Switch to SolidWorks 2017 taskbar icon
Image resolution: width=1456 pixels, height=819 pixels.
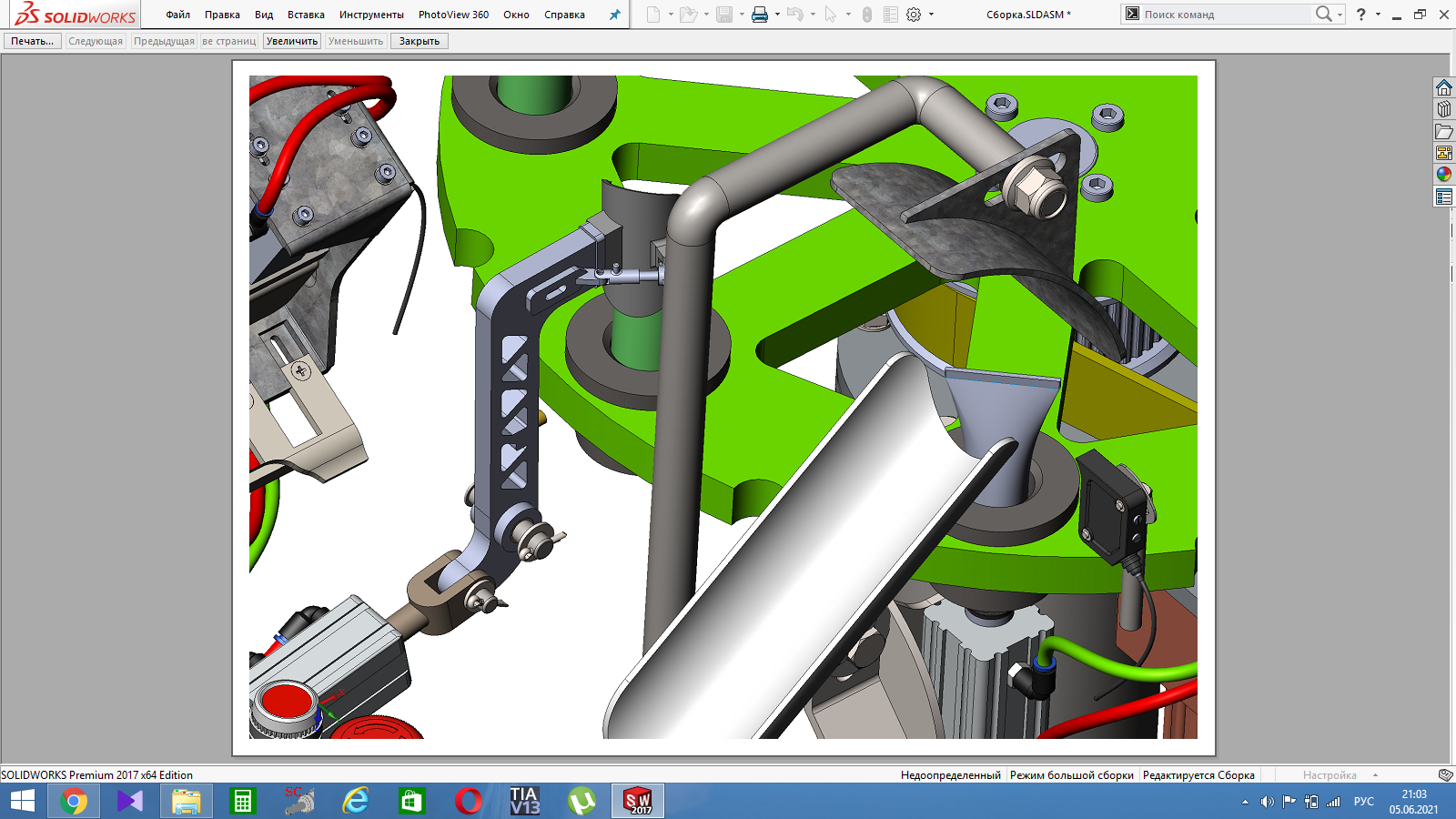click(x=638, y=801)
